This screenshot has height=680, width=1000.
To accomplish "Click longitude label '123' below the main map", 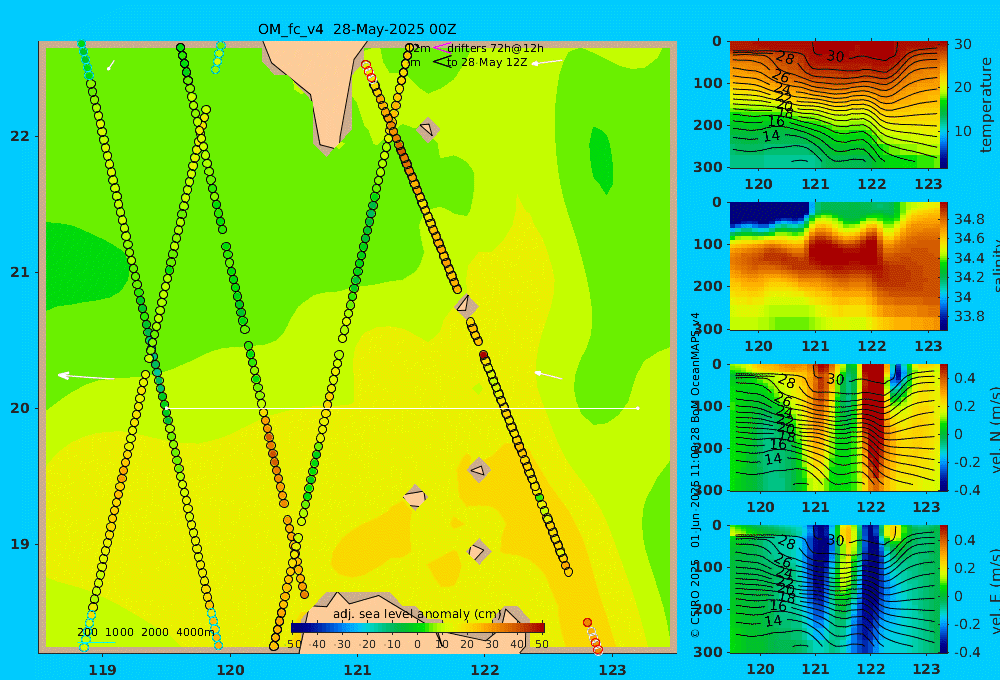I will (612, 670).
